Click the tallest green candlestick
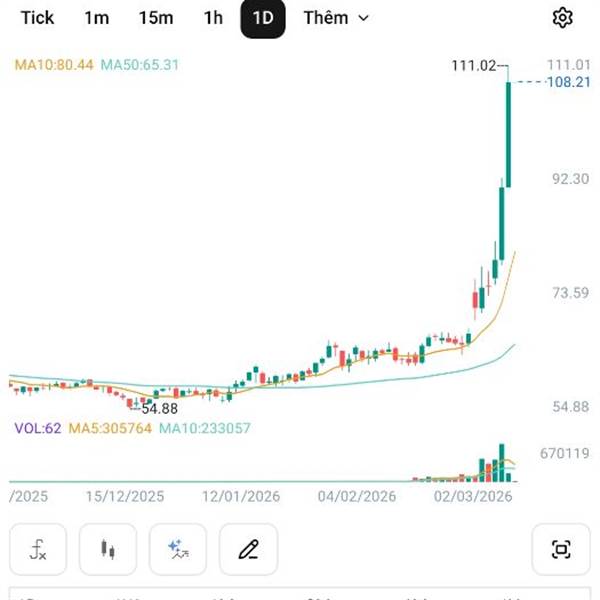The image size is (600, 600). point(509,134)
